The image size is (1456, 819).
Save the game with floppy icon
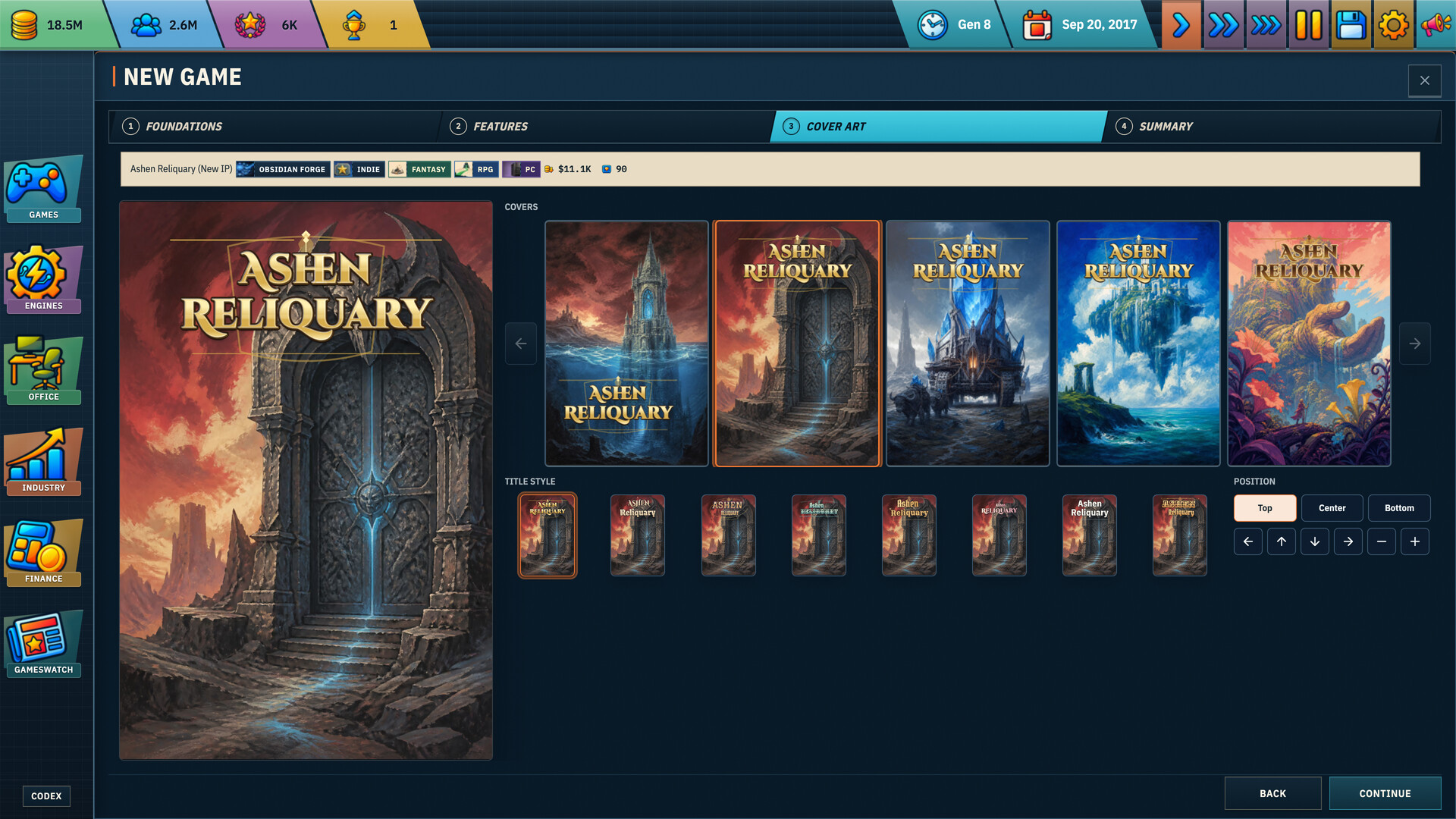coord(1351,24)
